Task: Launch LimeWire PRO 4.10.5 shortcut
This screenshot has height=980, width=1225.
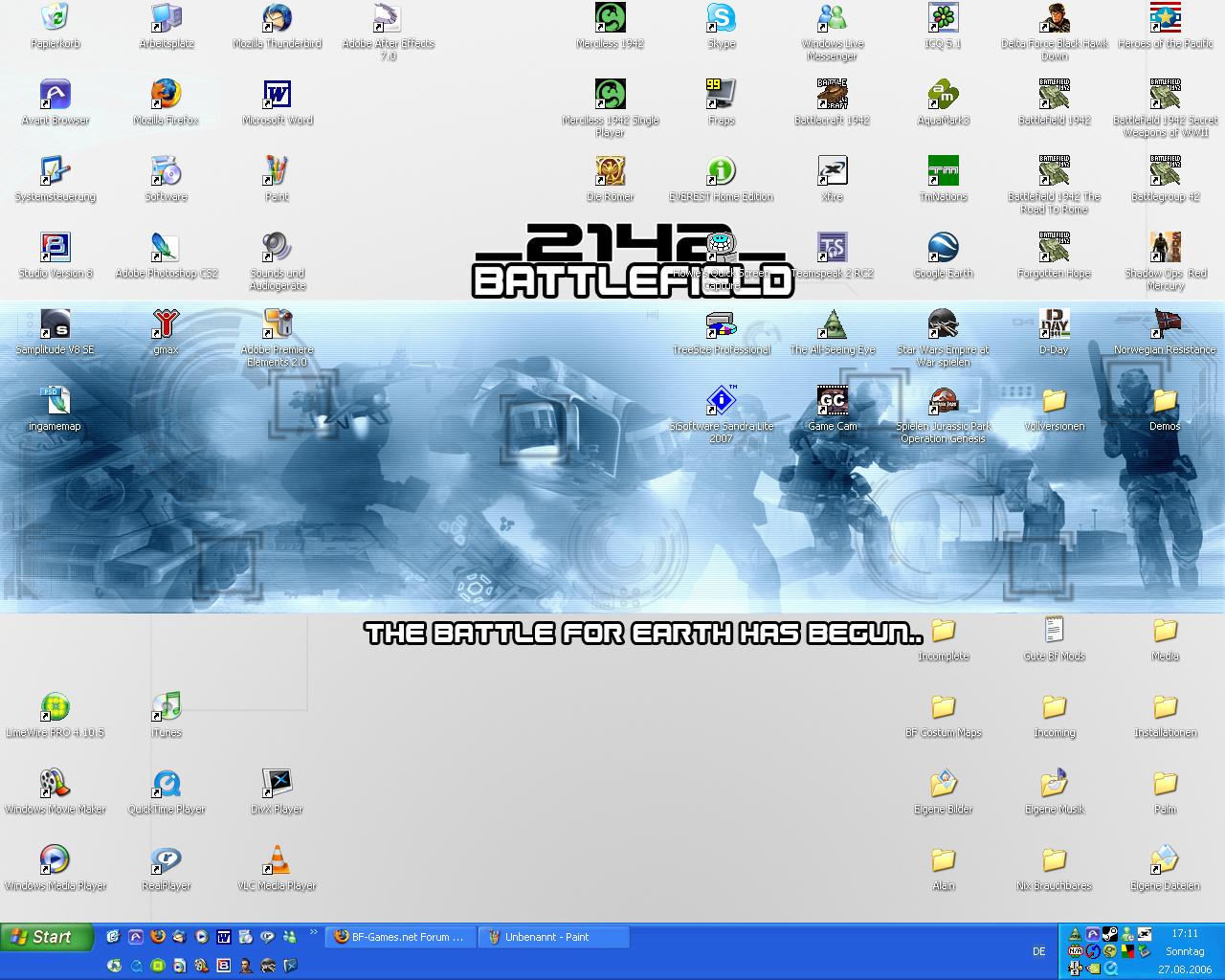Action: click(56, 706)
